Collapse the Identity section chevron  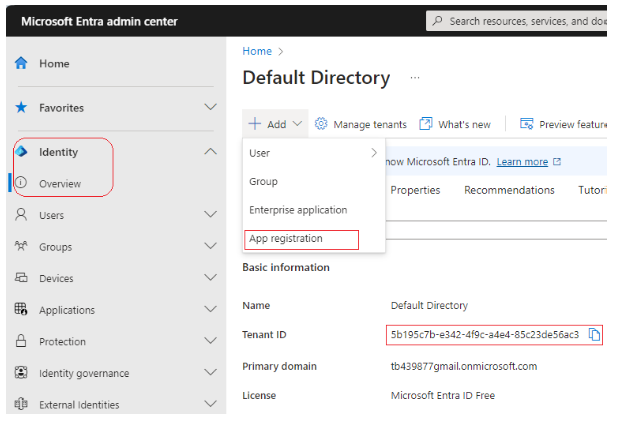(x=210, y=151)
